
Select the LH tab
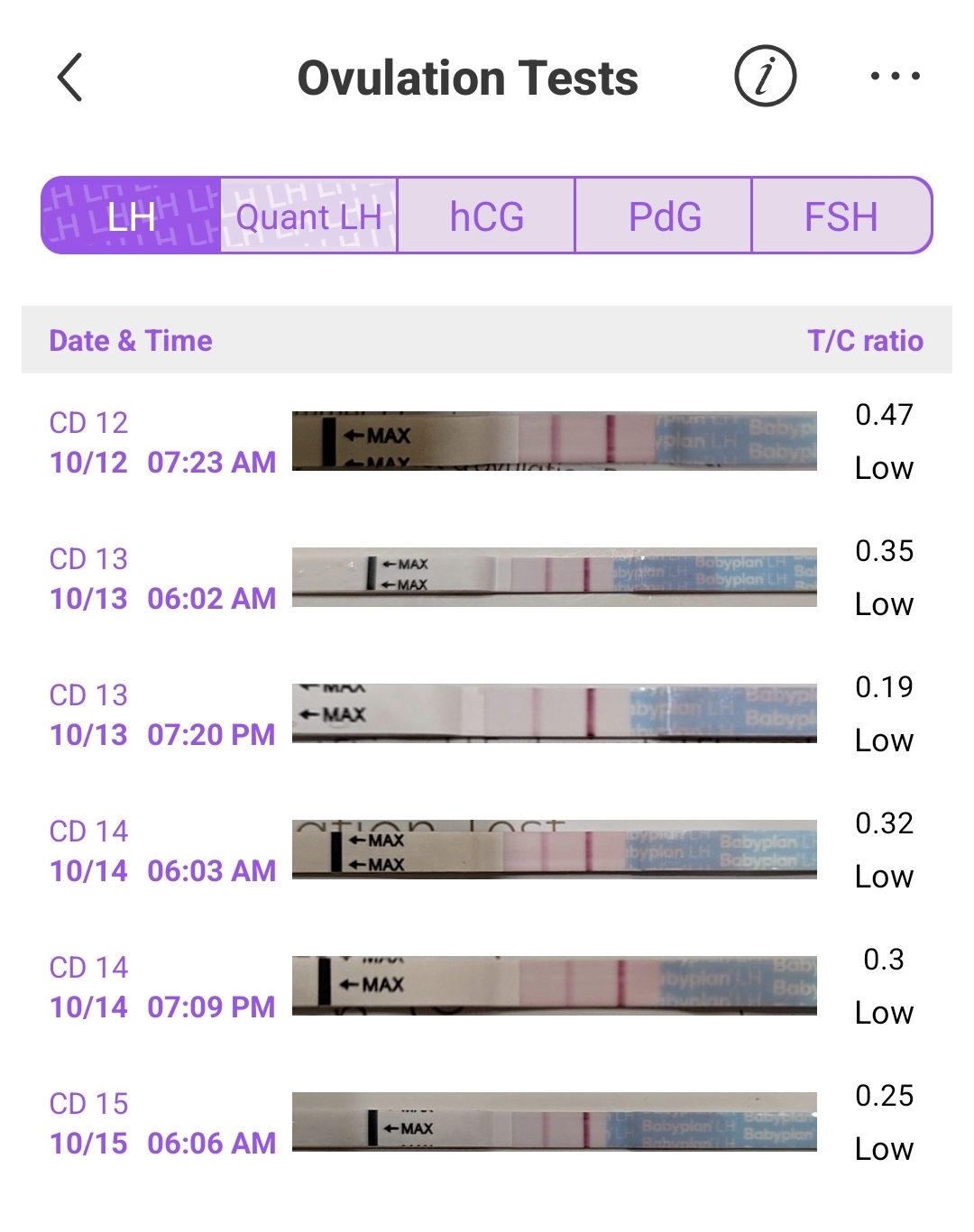click(x=132, y=216)
